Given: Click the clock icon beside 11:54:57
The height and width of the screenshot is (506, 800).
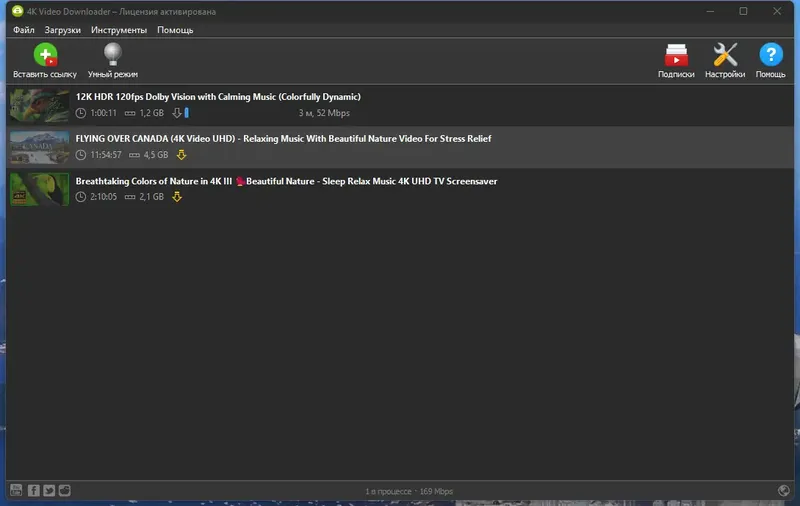Looking at the screenshot, I should 81,155.
